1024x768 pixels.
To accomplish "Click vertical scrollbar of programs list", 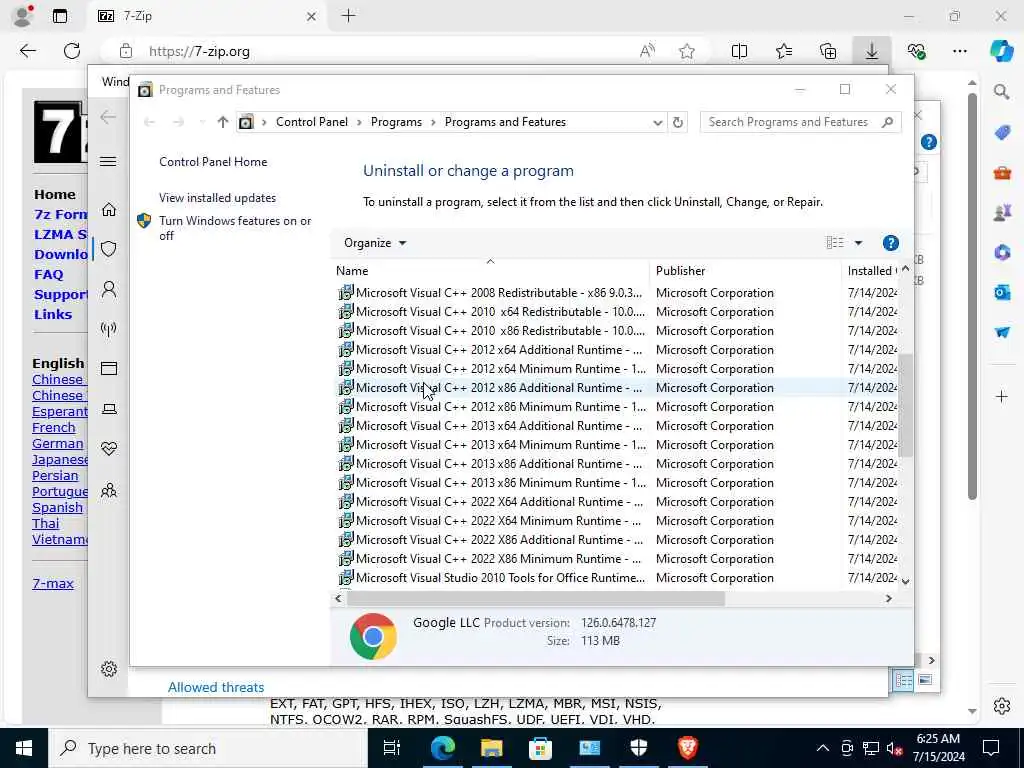I will (x=905, y=405).
